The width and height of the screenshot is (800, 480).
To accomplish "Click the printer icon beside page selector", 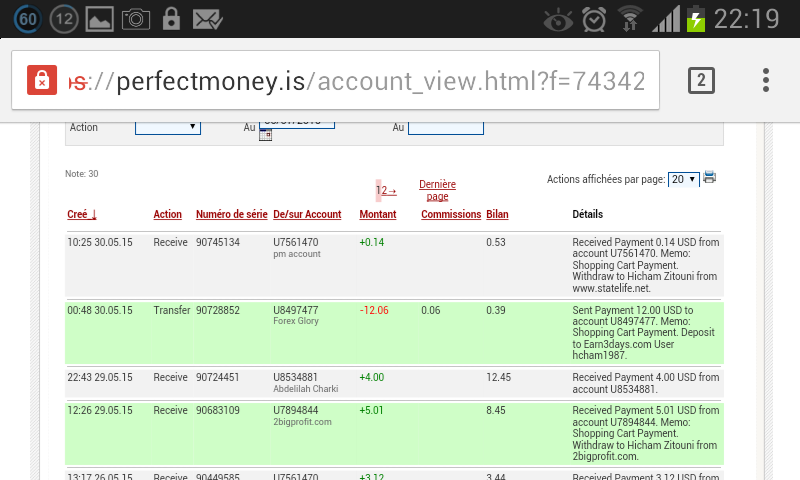I will click(710, 178).
